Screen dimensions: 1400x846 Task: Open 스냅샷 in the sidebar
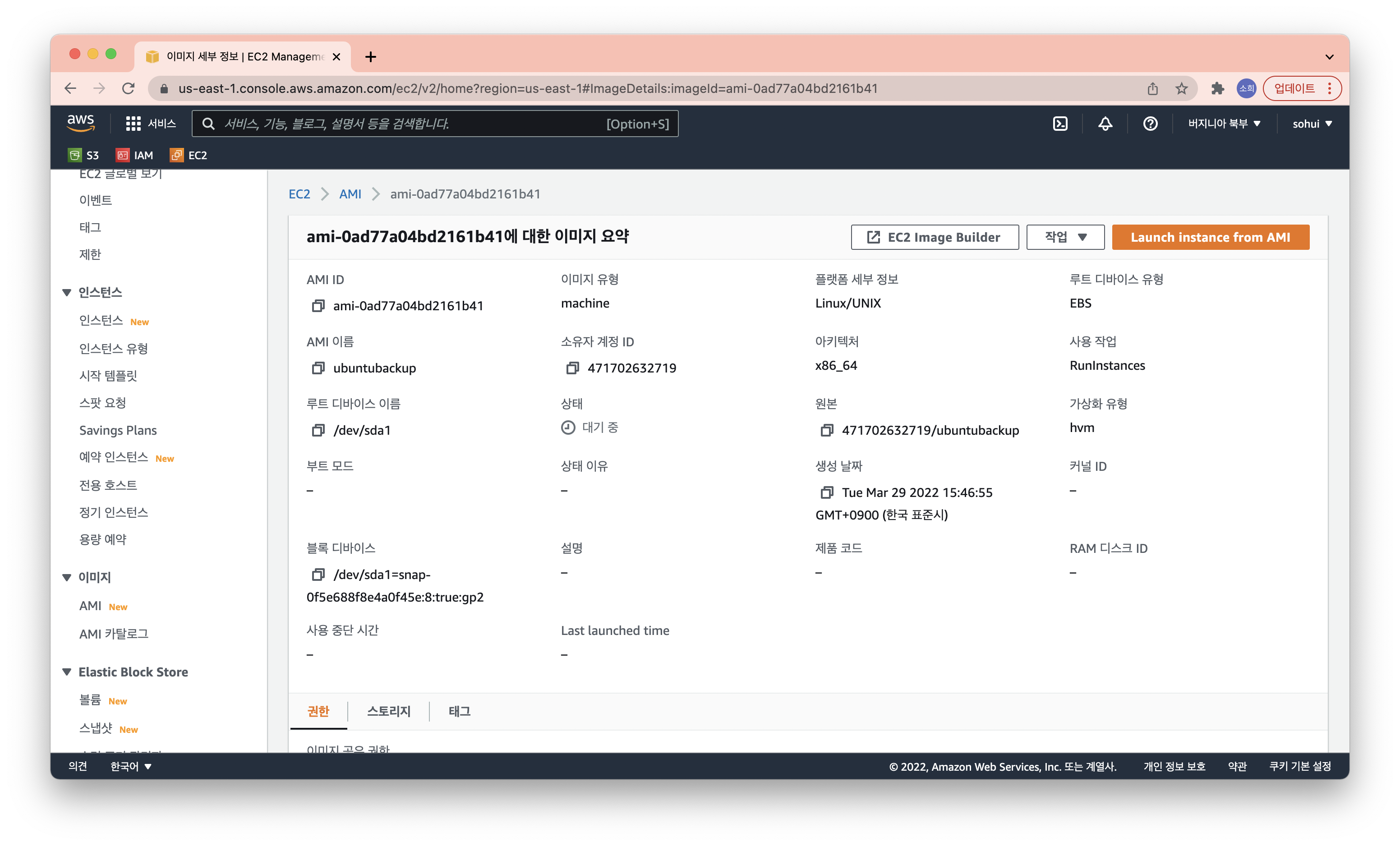click(x=96, y=728)
